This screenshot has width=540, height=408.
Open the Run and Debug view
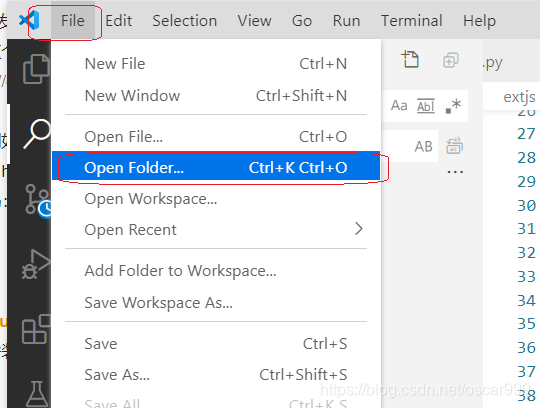[36, 264]
